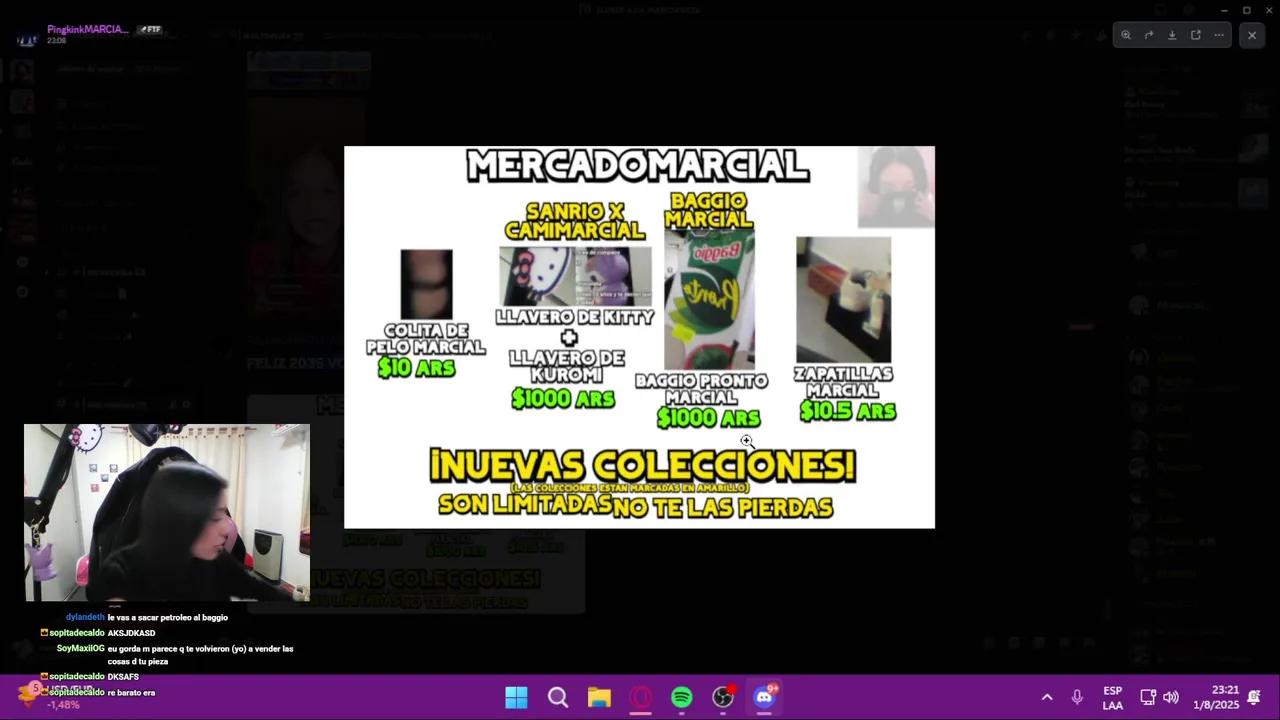The image size is (1280, 720).
Task: Open network settings from the tray icon
Action: (1148, 697)
